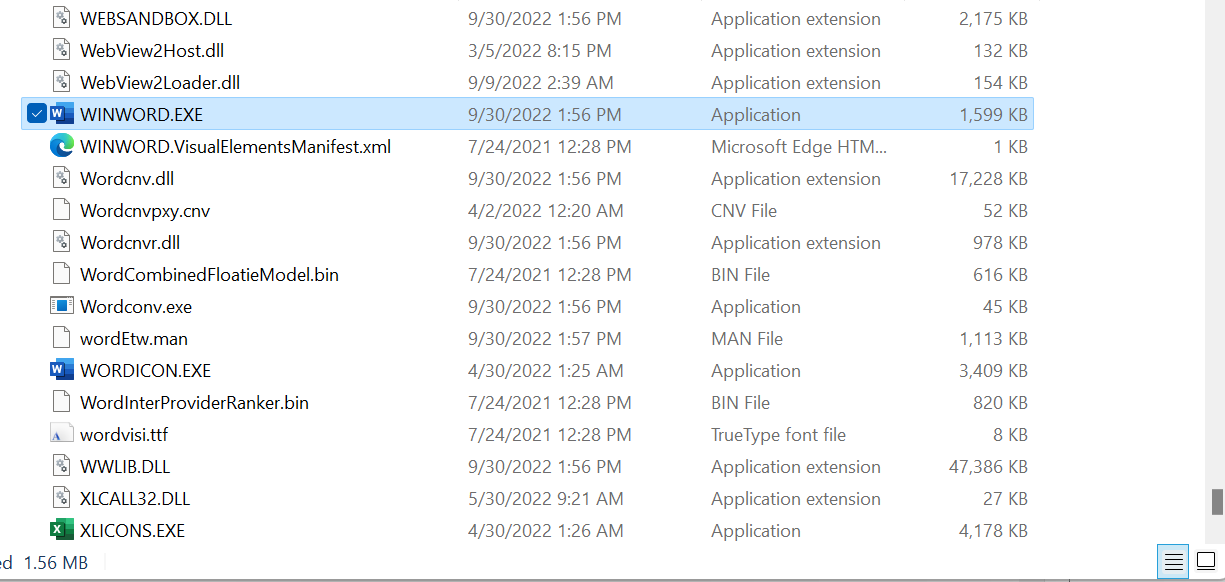Click the 'CNV File' type cell
Screen dimensions: 1225x582
tap(744, 211)
